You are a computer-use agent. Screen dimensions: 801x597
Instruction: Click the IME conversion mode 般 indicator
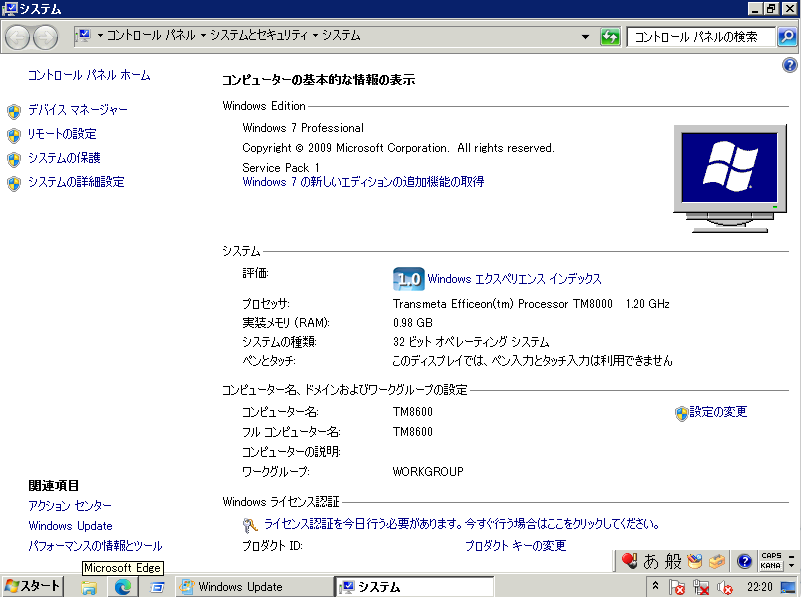pyautogui.click(x=673, y=561)
